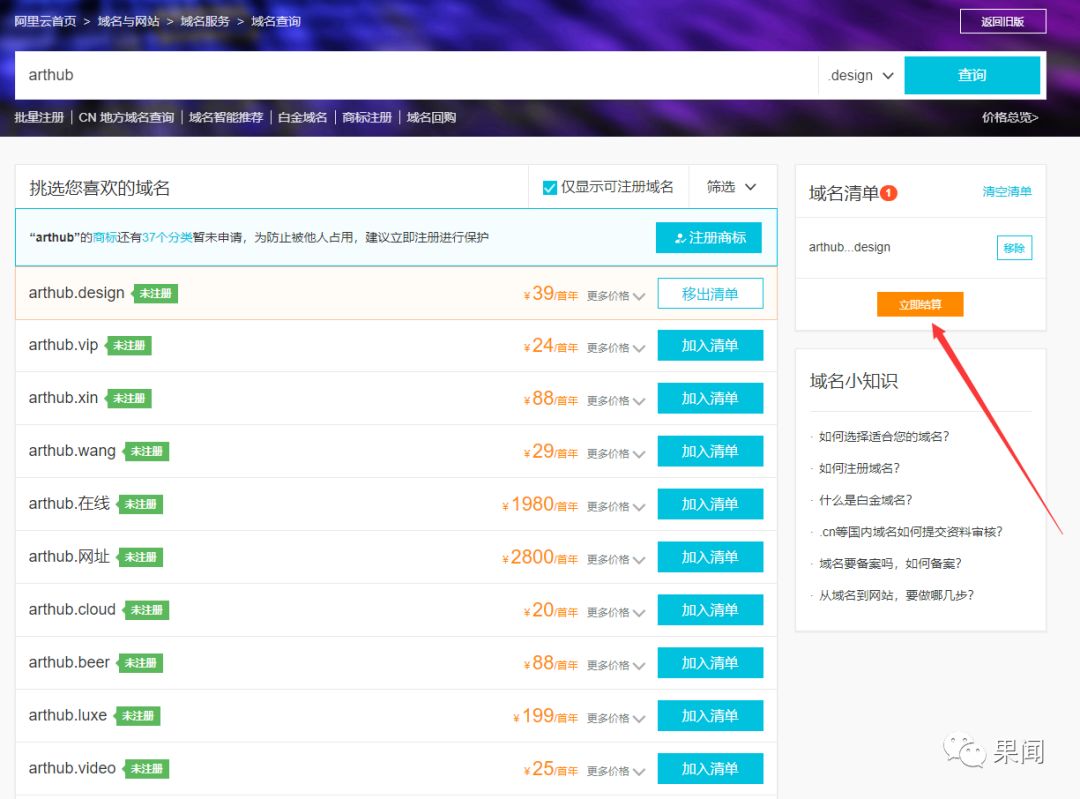
Task: Open CN 地方域名查询 link
Action: (126, 117)
